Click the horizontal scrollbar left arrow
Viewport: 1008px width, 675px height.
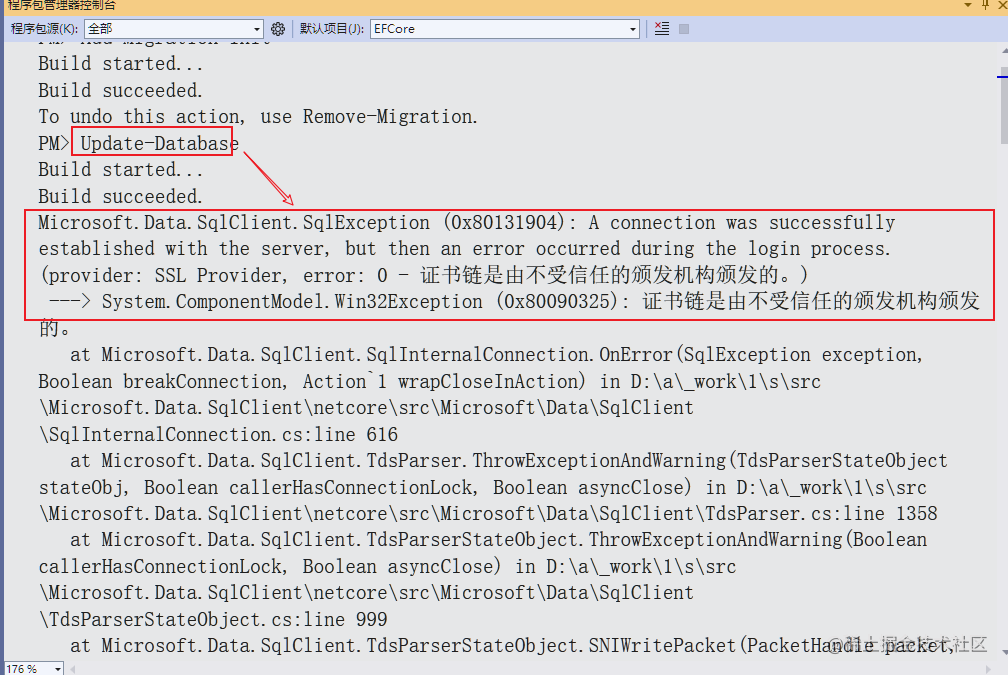tap(72, 669)
